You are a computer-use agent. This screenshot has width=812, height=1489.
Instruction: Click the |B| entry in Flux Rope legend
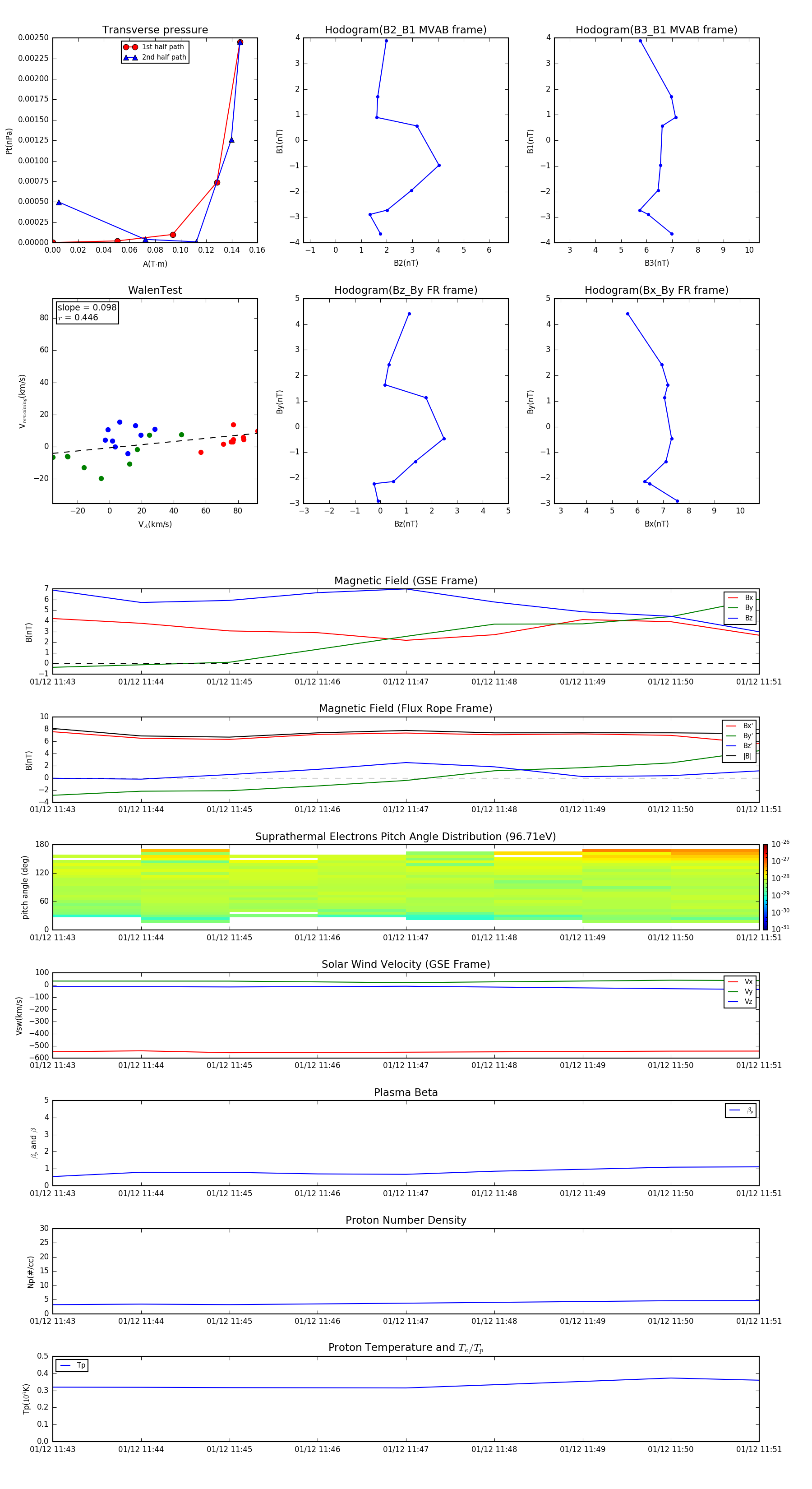[x=739, y=756]
